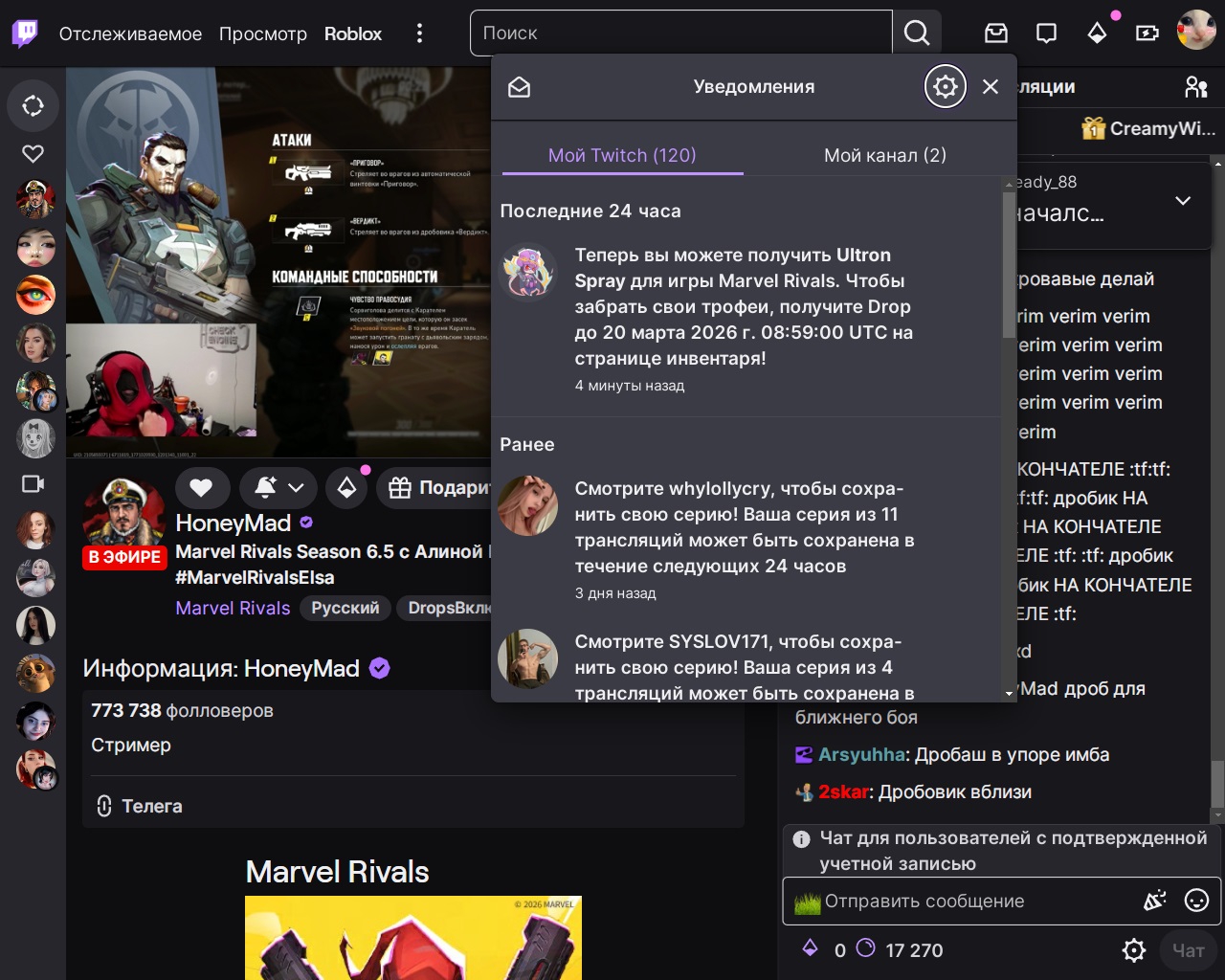Click the CreamyWi gift icon
Image resolution: width=1225 pixels, height=980 pixels.
click(1093, 128)
